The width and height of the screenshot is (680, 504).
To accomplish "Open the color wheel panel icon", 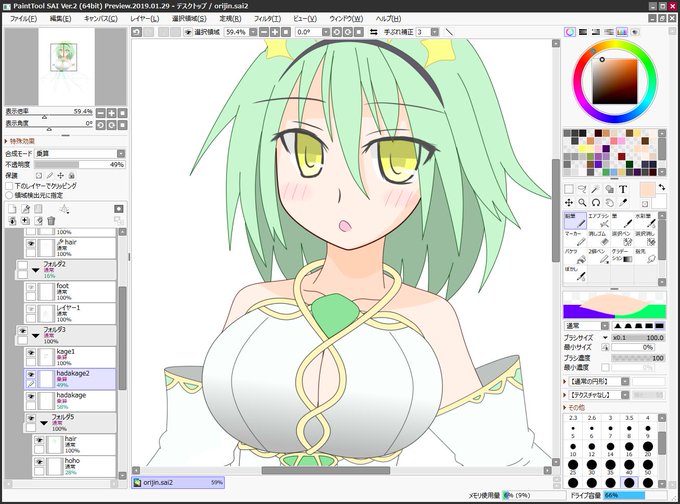I will click(569, 32).
